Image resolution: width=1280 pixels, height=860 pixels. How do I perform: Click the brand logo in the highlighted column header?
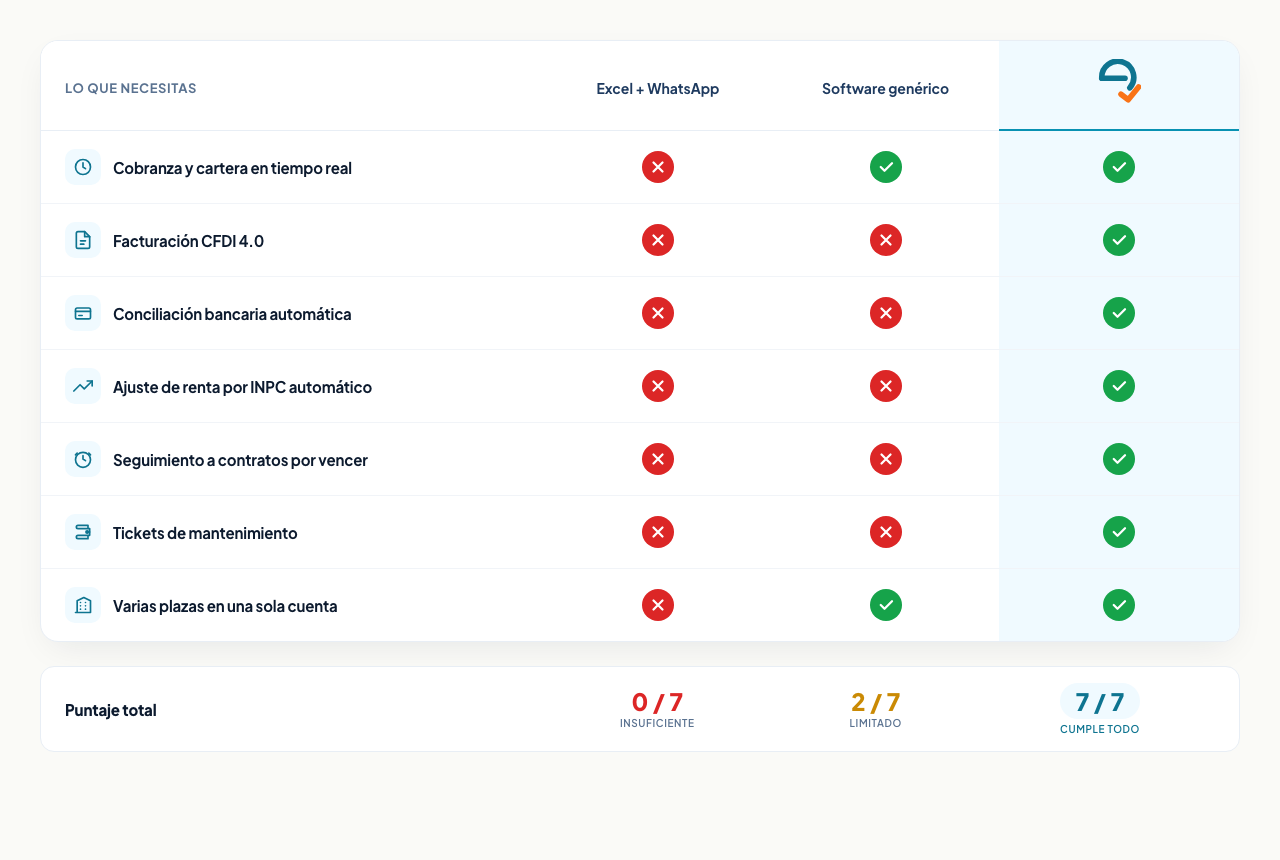1119,81
